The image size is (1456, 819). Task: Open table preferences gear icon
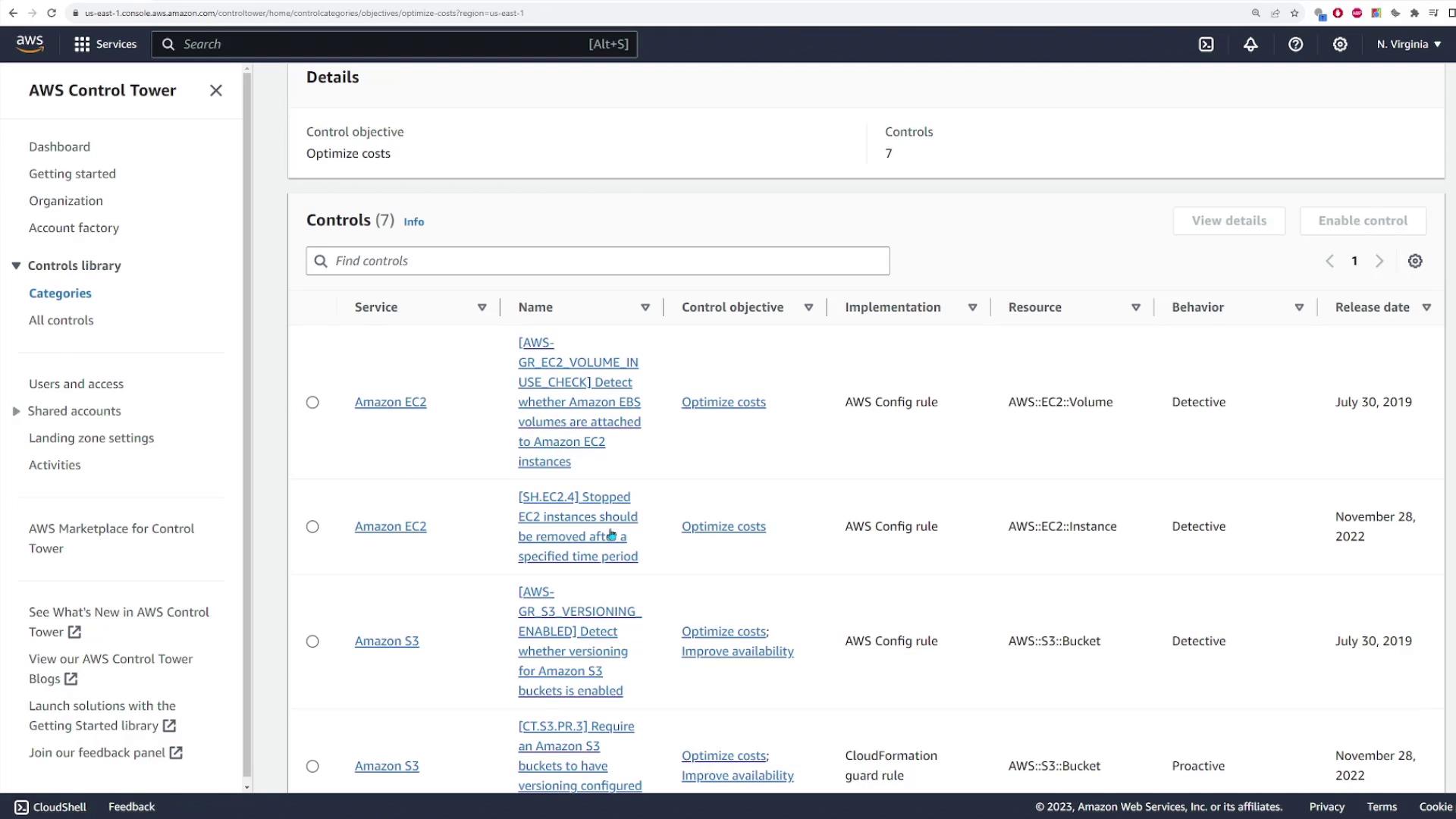pos(1415,261)
